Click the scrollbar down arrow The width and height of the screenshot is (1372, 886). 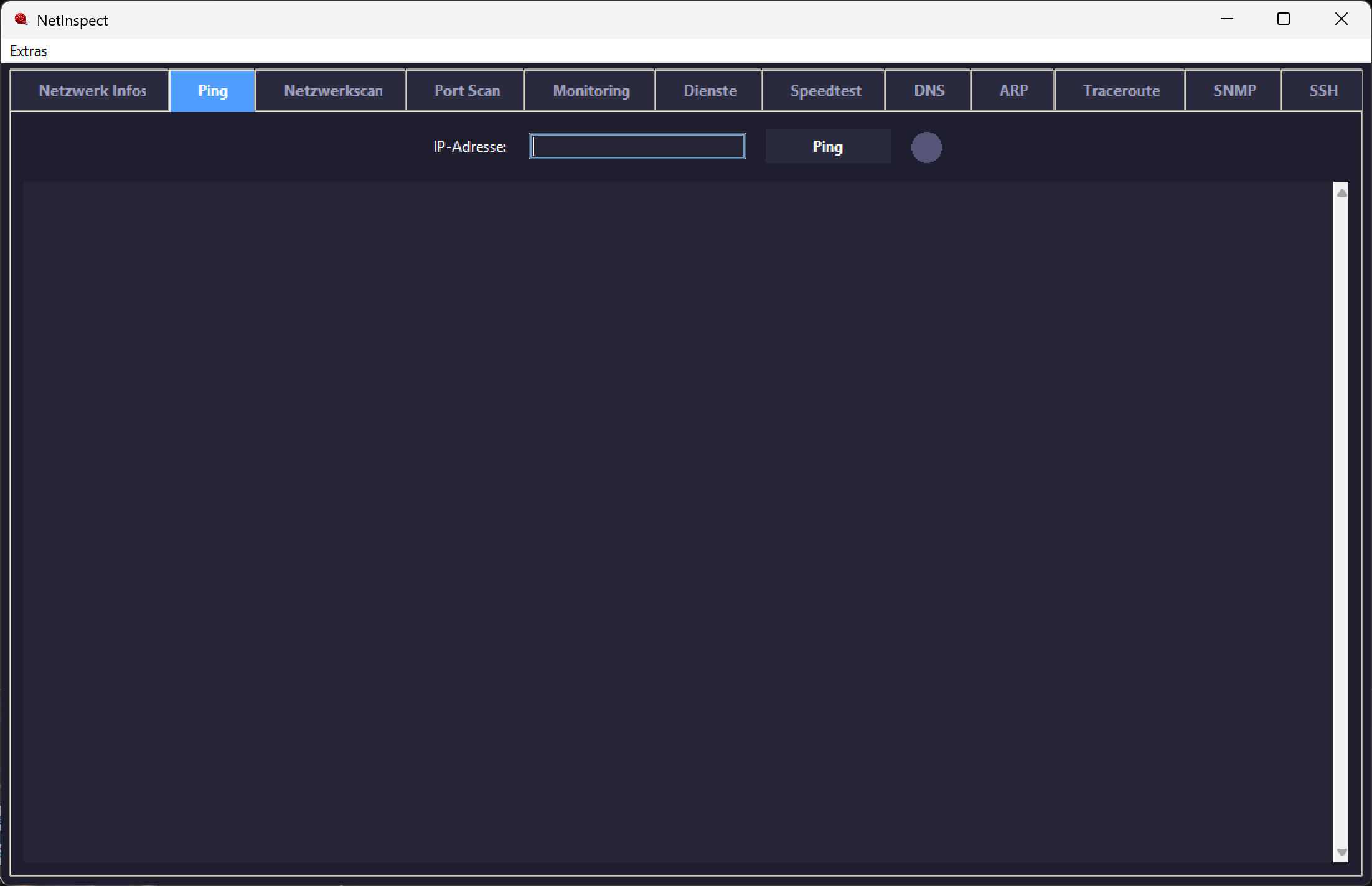[1341, 852]
